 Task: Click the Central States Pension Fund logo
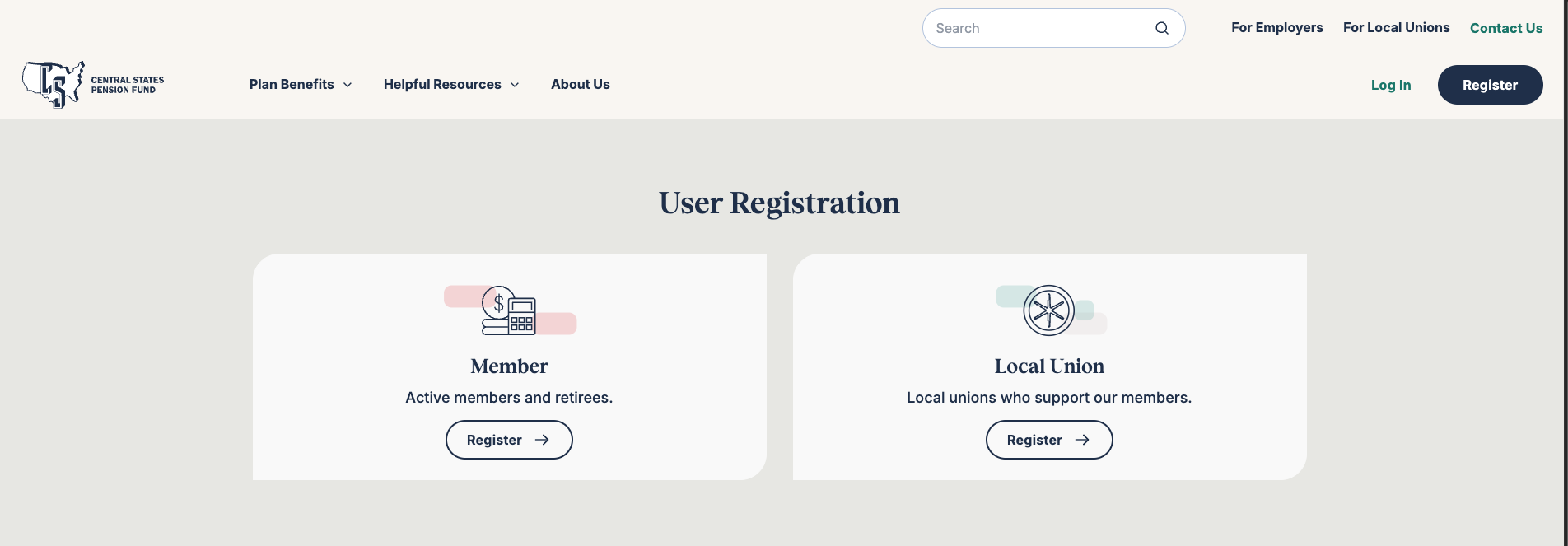pyautogui.click(x=93, y=85)
